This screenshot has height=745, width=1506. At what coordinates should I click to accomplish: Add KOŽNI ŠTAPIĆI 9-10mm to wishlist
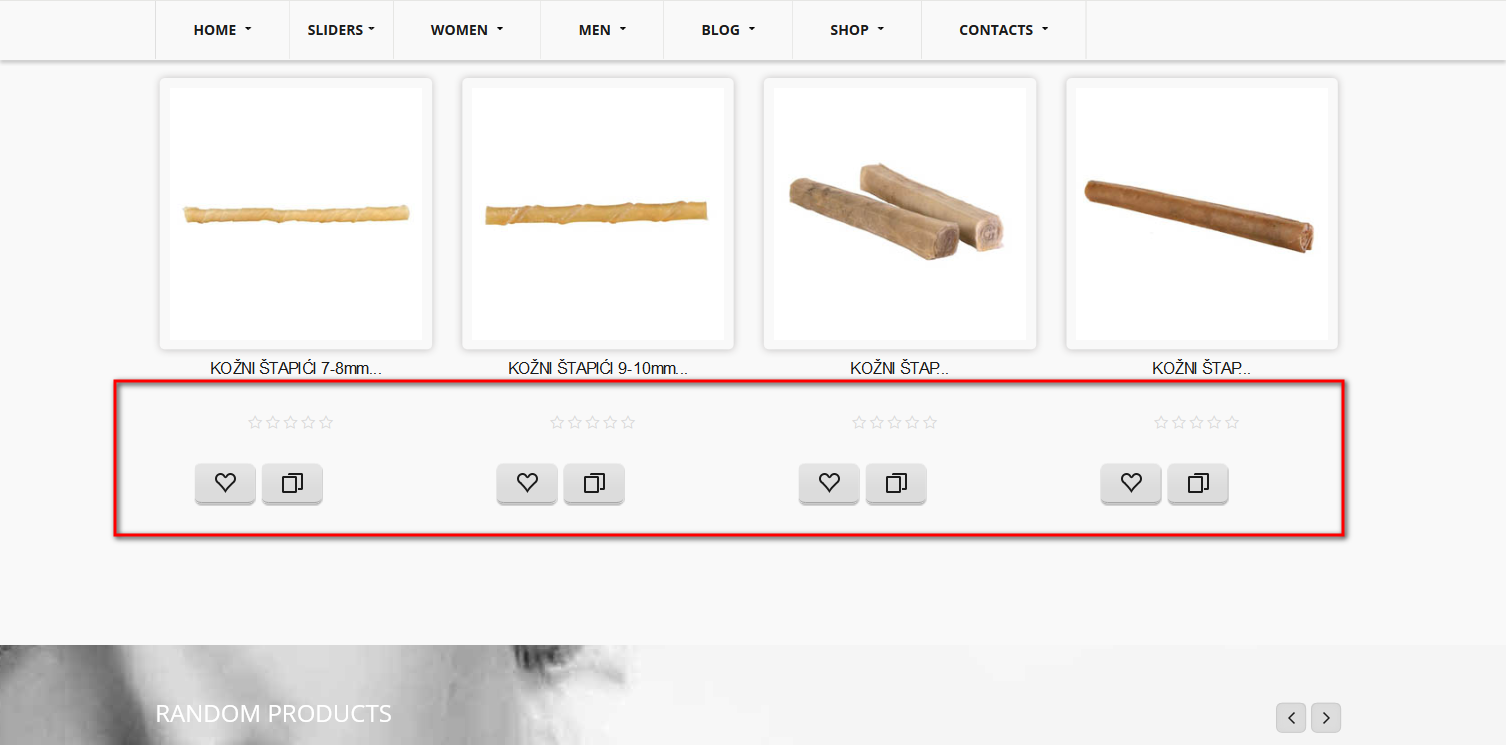coord(527,483)
